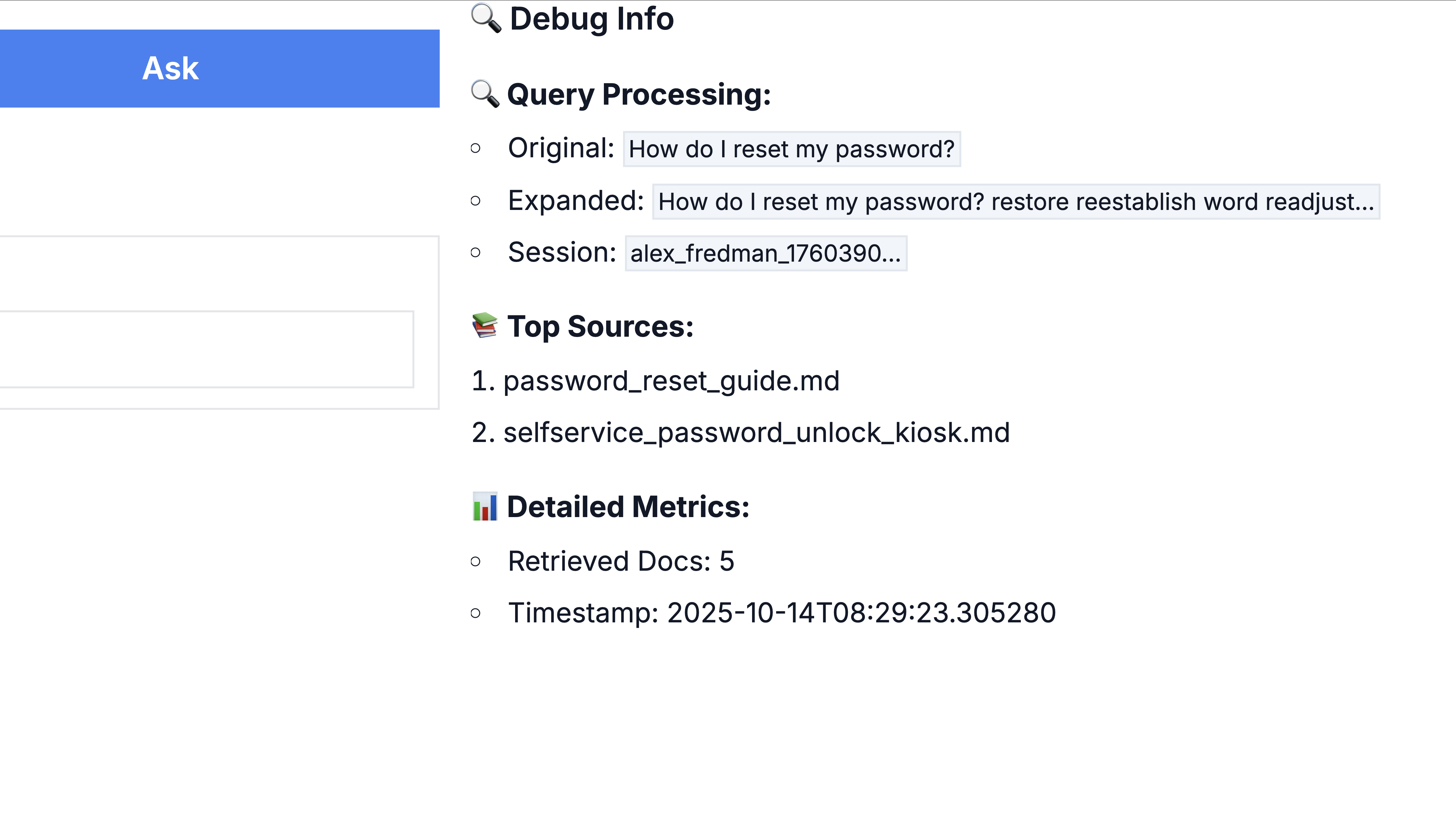Viewport: 1456px width, 819px height.
Task: Click the blue Ask button
Action: point(219,68)
